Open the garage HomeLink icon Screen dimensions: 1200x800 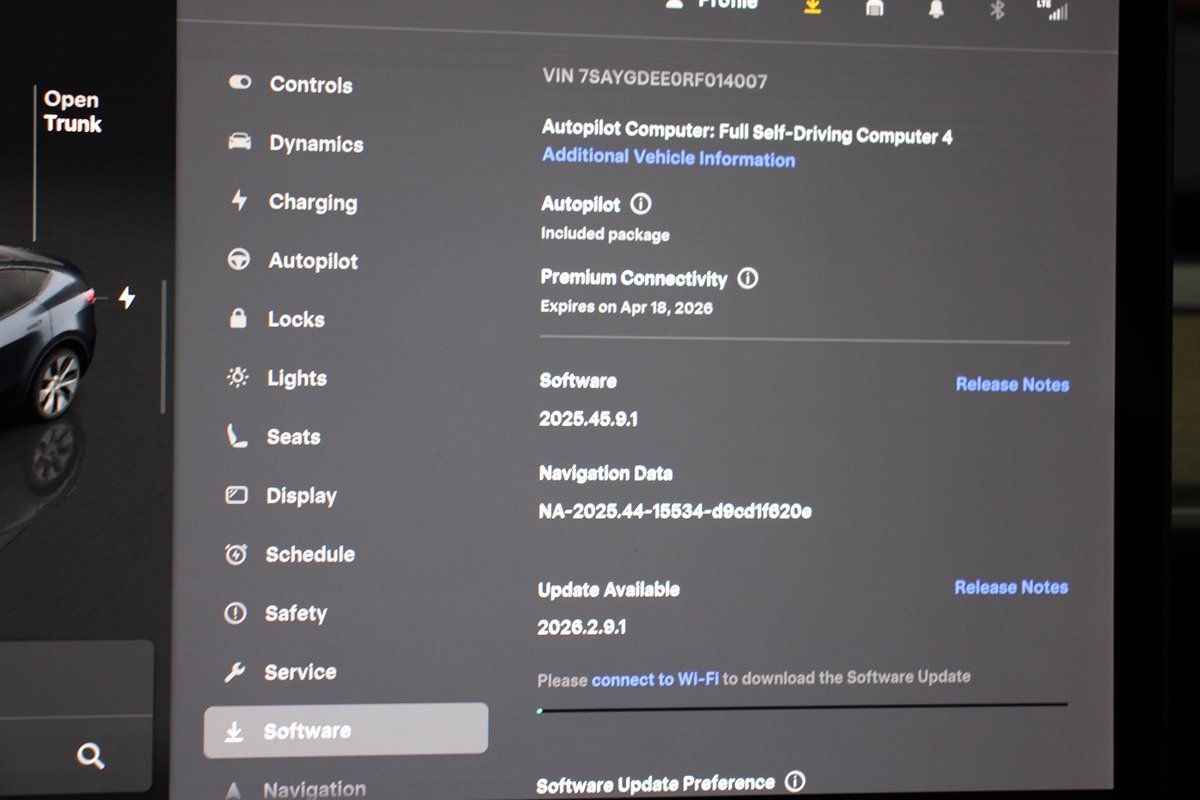[x=874, y=7]
